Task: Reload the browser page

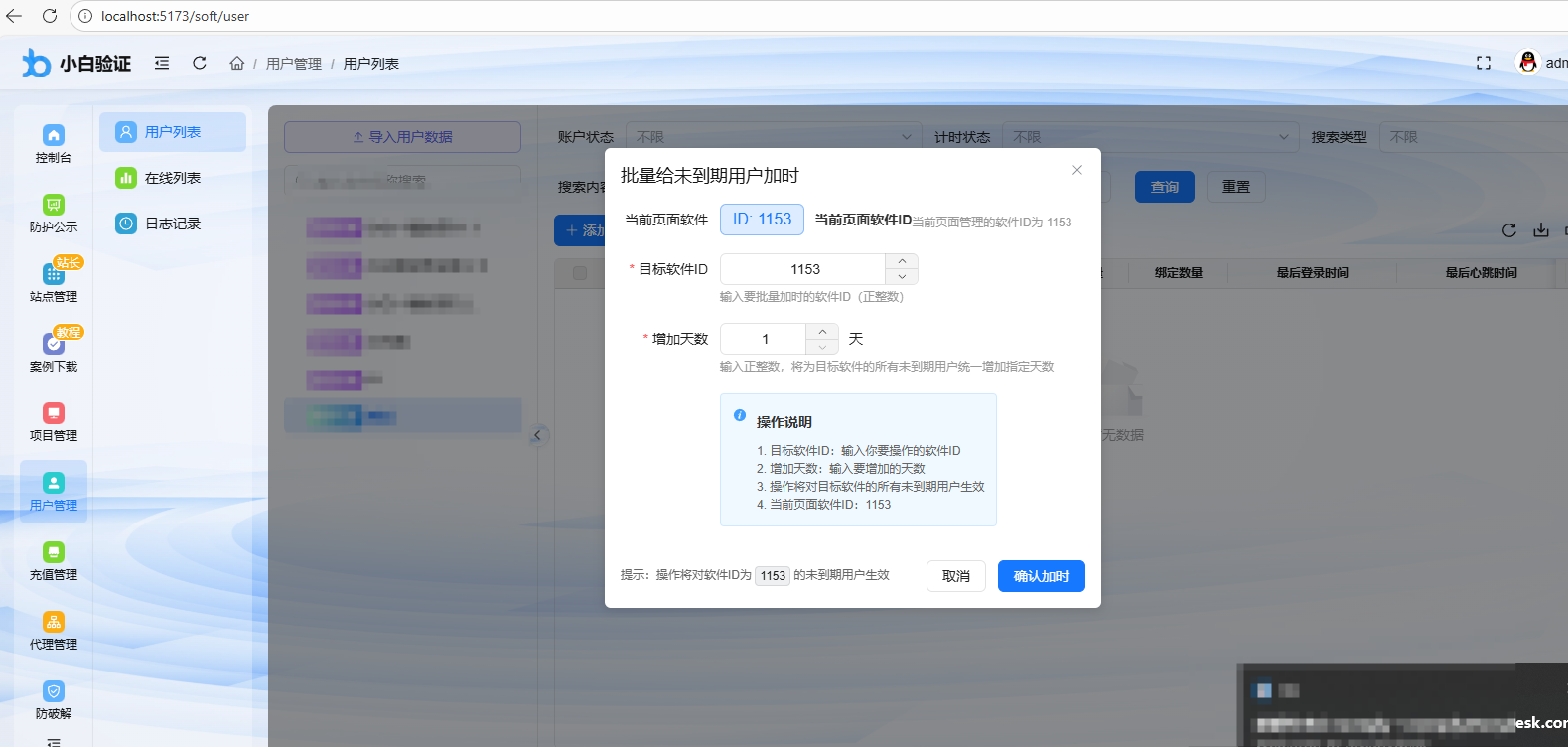Action: pyautogui.click(x=50, y=16)
